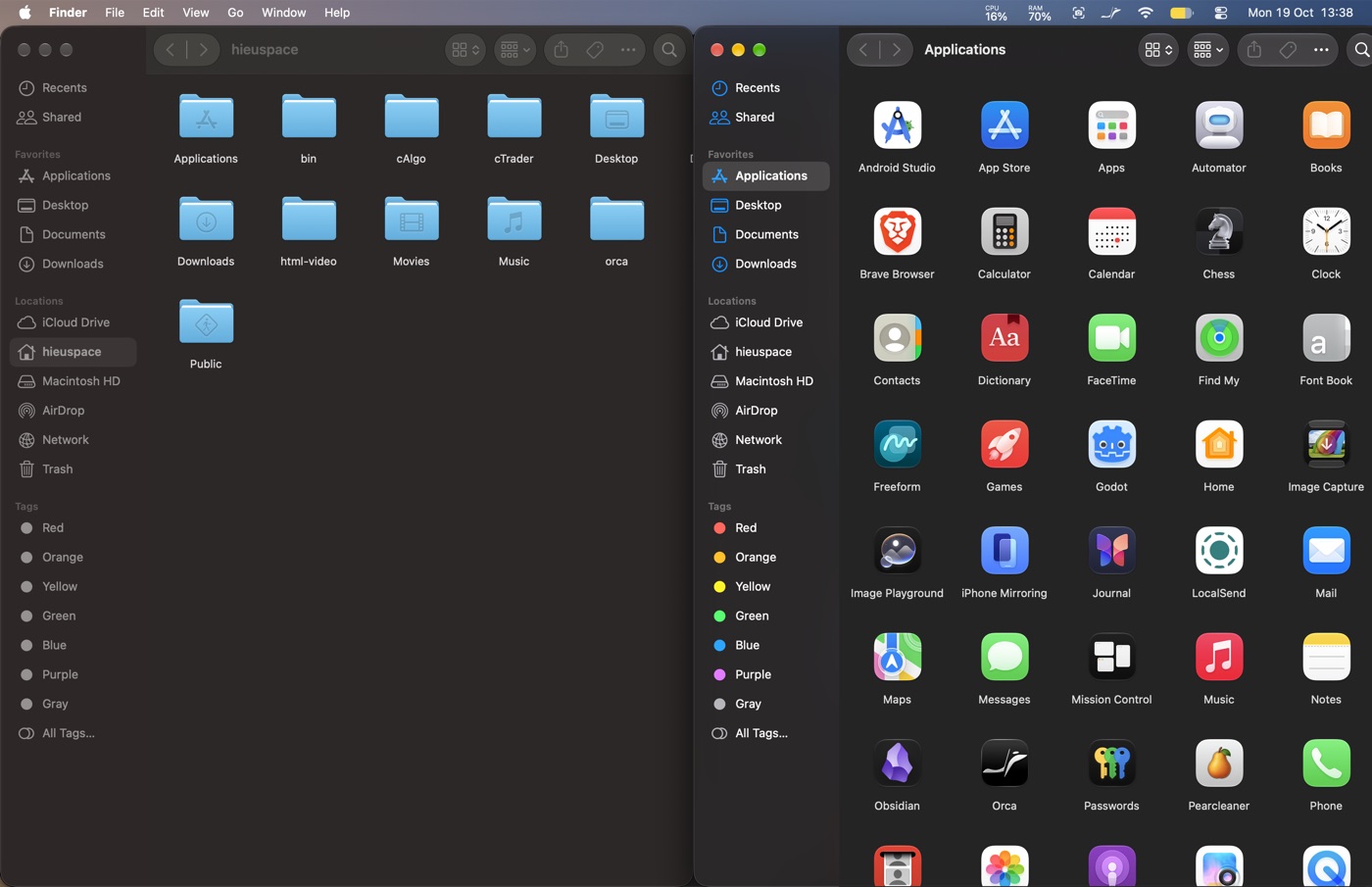The height and width of the screenshot is (887, 1372).
Task: Search in the hieuspace window
Action: (669, 50)
